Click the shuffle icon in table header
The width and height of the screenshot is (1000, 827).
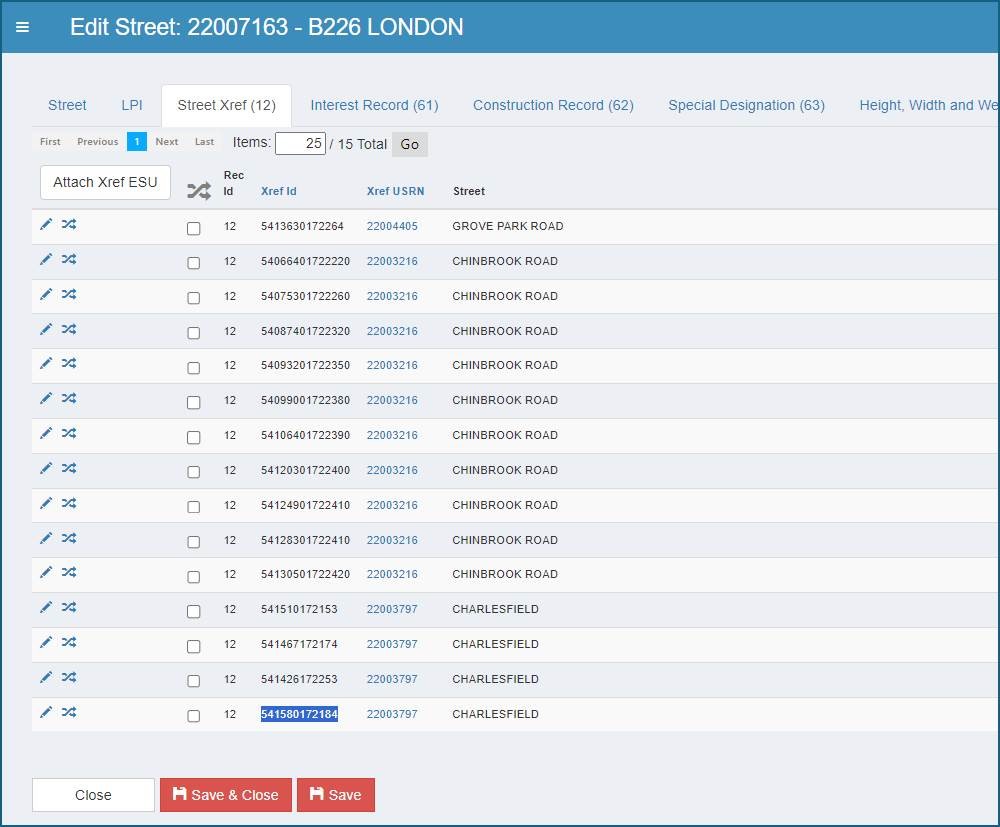[199, 191]
